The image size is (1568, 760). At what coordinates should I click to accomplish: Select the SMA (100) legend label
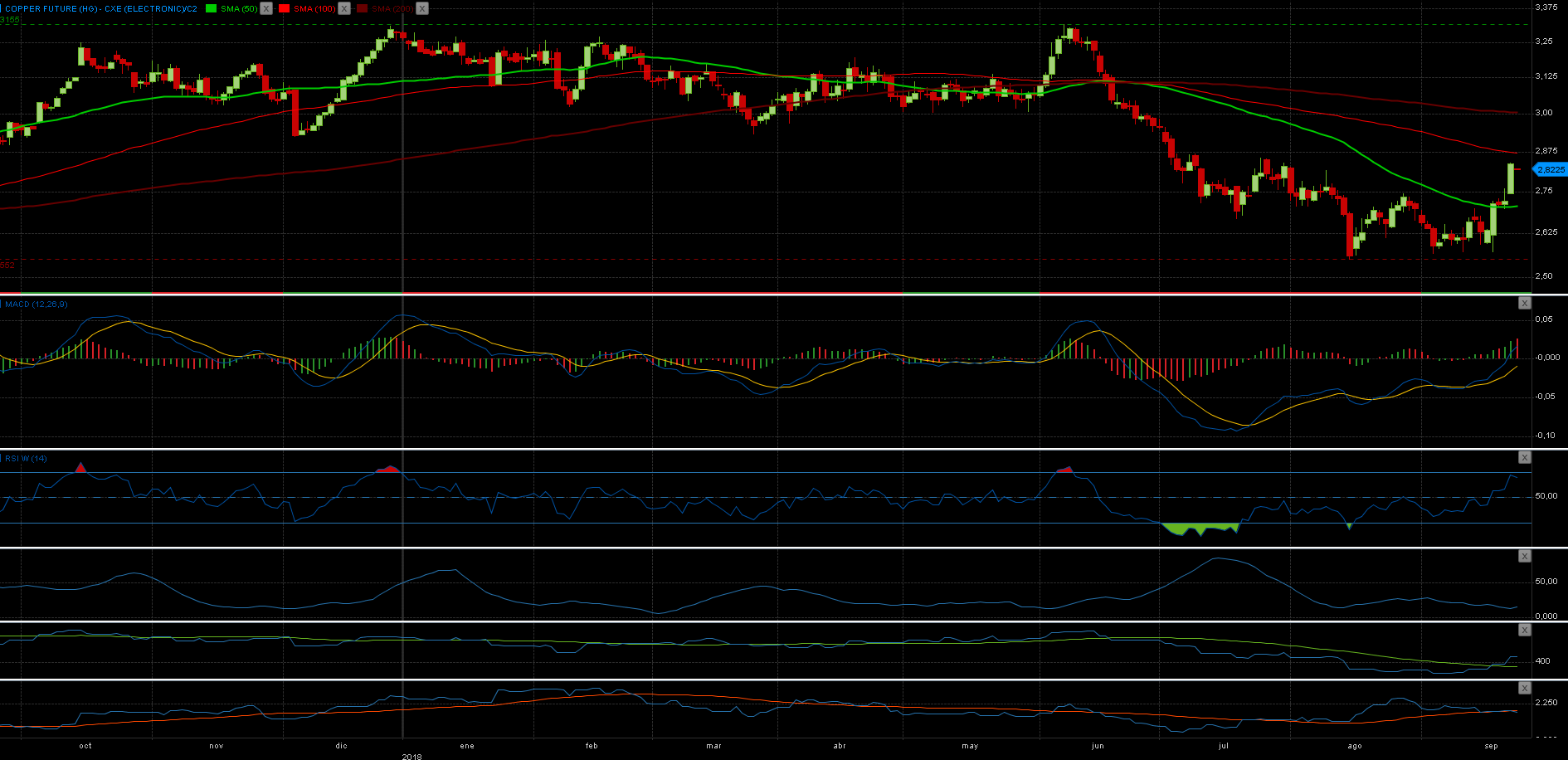[x=314, y=8]
